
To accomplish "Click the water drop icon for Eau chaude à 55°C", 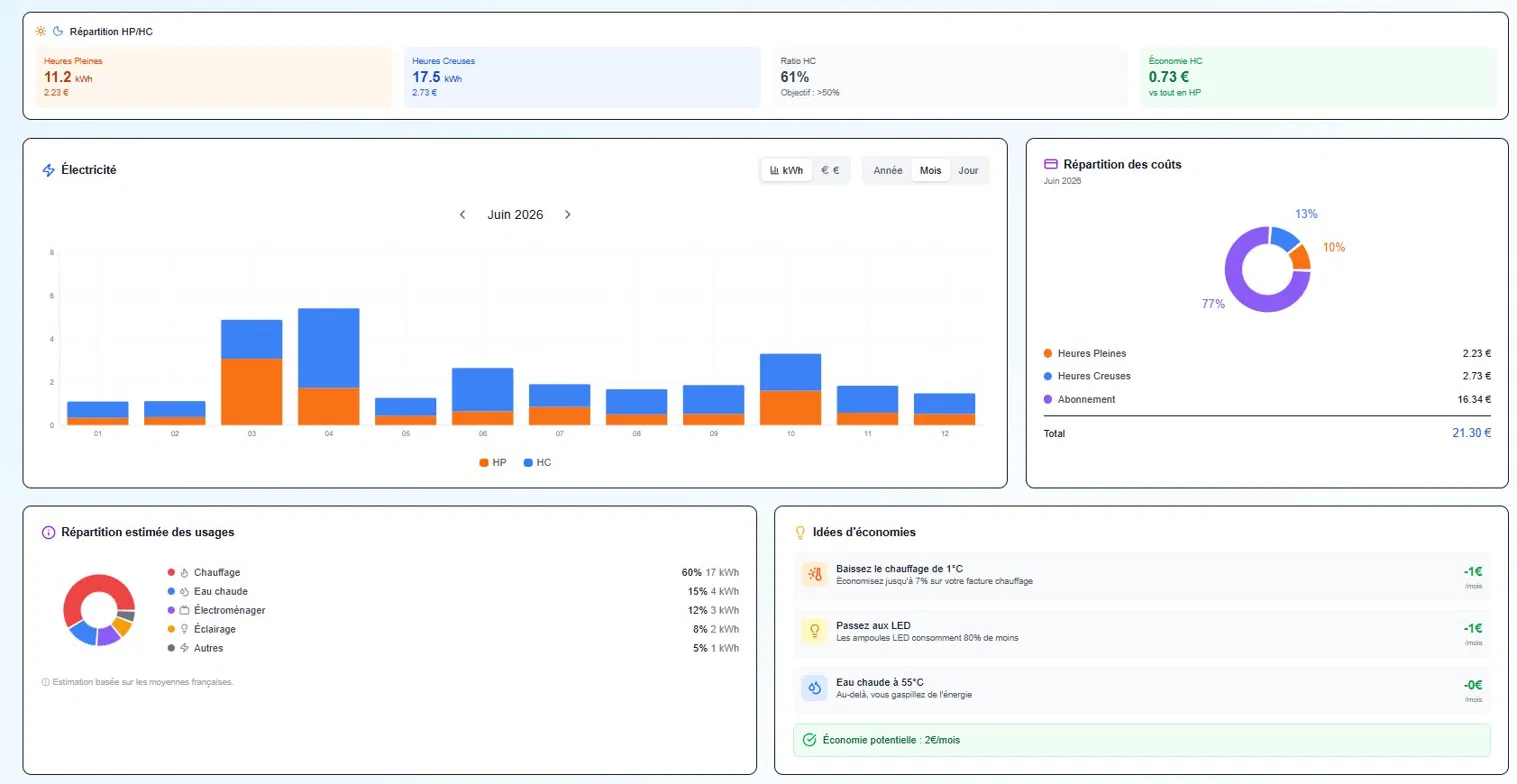I will pyautogui.click(x=814, y=688).
